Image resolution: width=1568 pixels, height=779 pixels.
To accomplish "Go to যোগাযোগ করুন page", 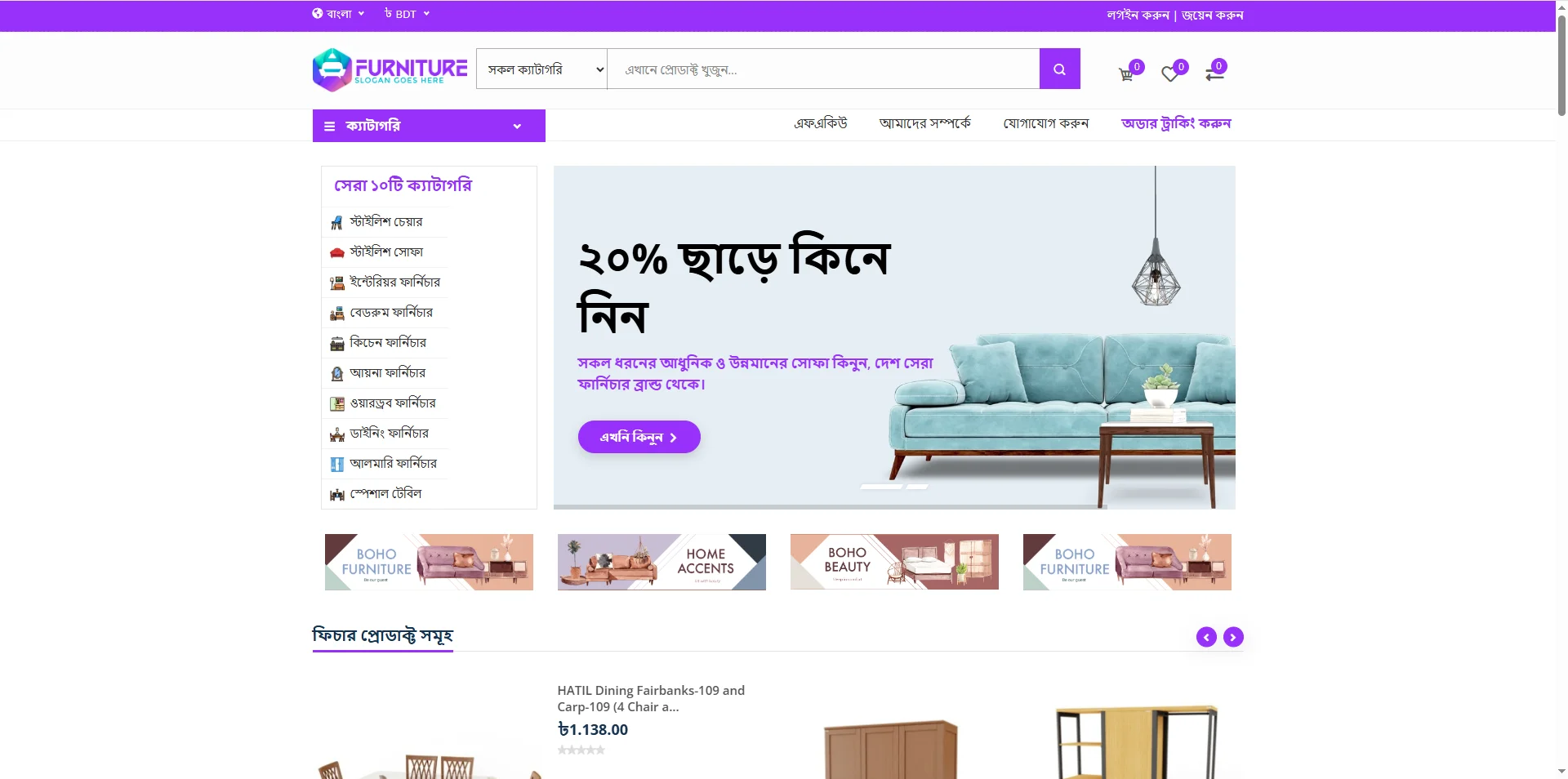I will 1046,123.
